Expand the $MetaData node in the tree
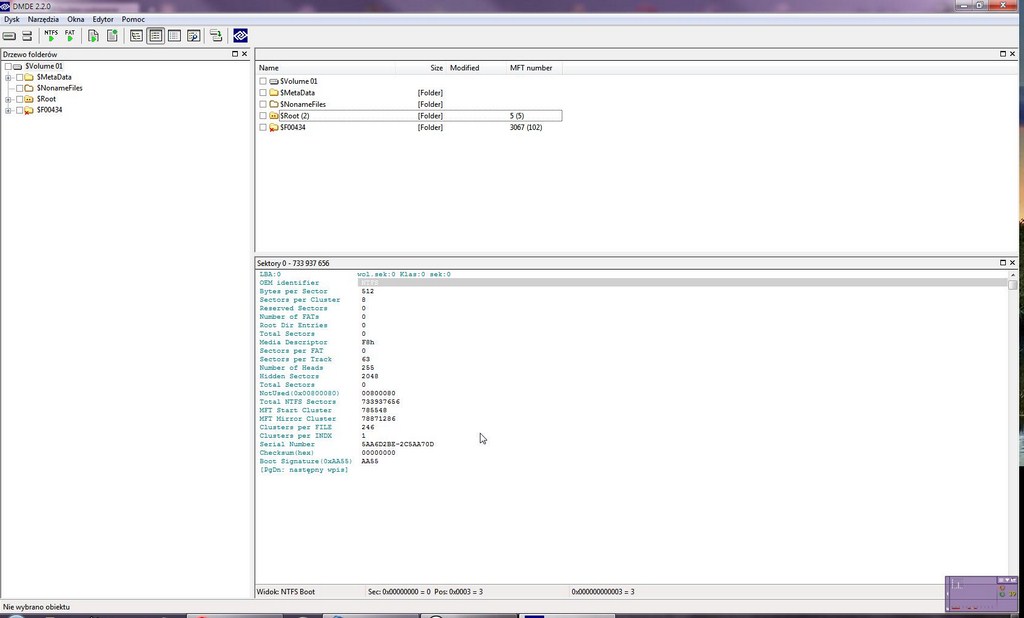 [8, 77]
